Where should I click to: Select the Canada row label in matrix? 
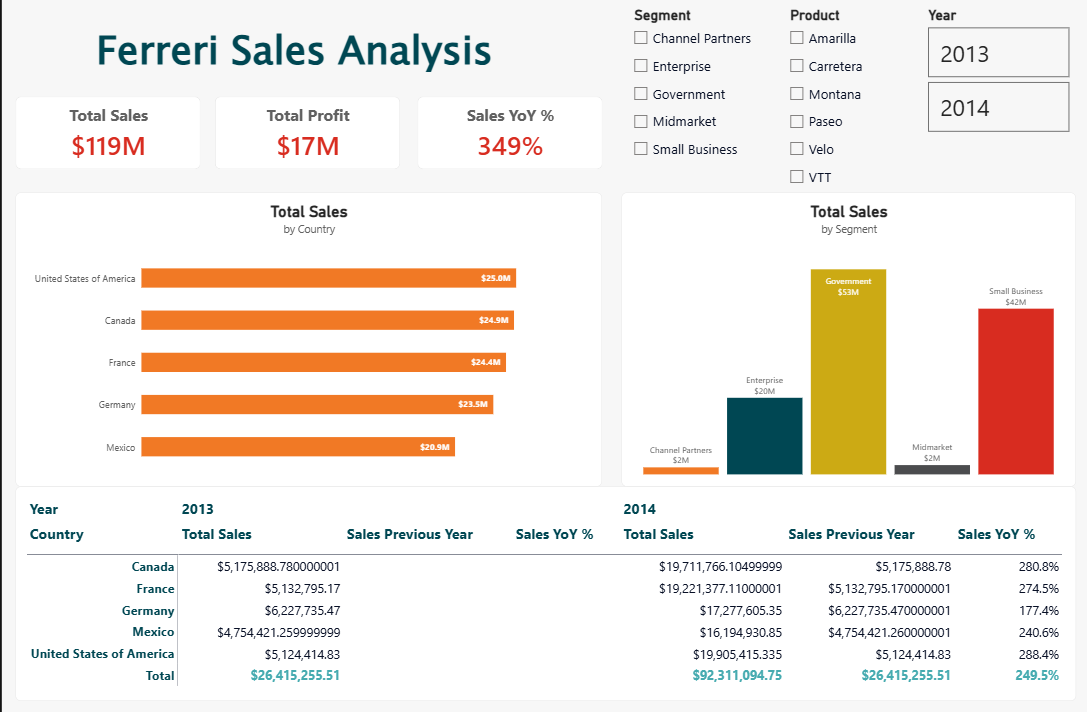click(153, 566)
